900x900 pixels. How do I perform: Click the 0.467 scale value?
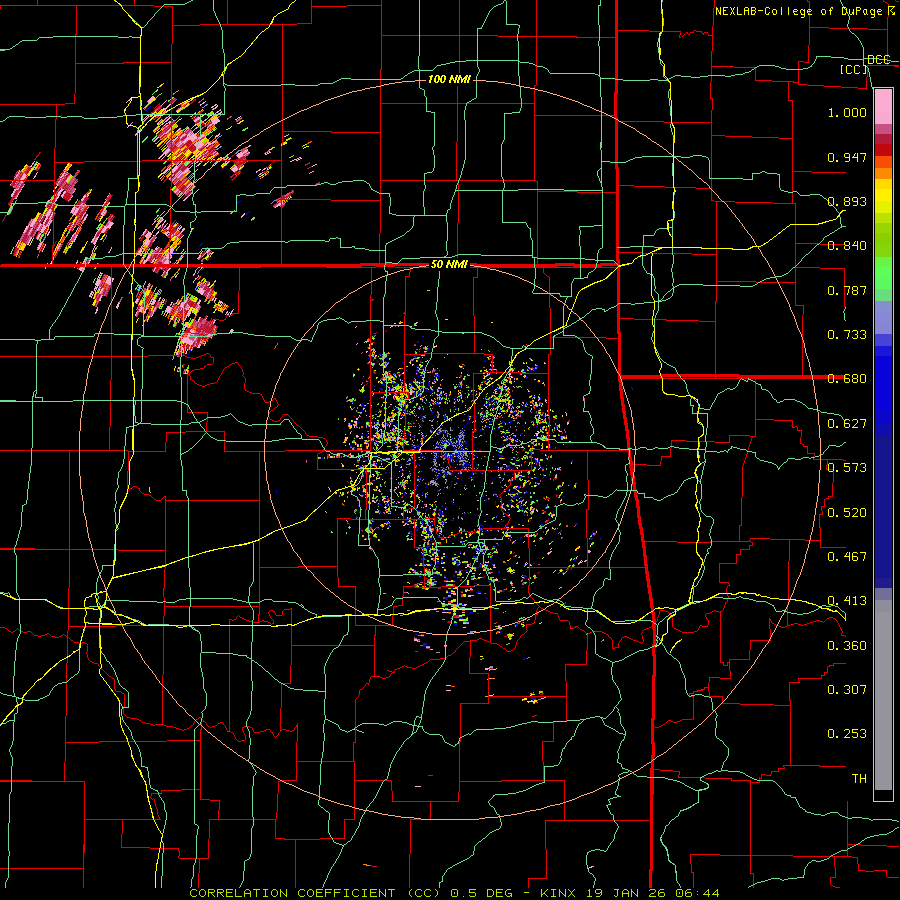[x=847, y=556]
